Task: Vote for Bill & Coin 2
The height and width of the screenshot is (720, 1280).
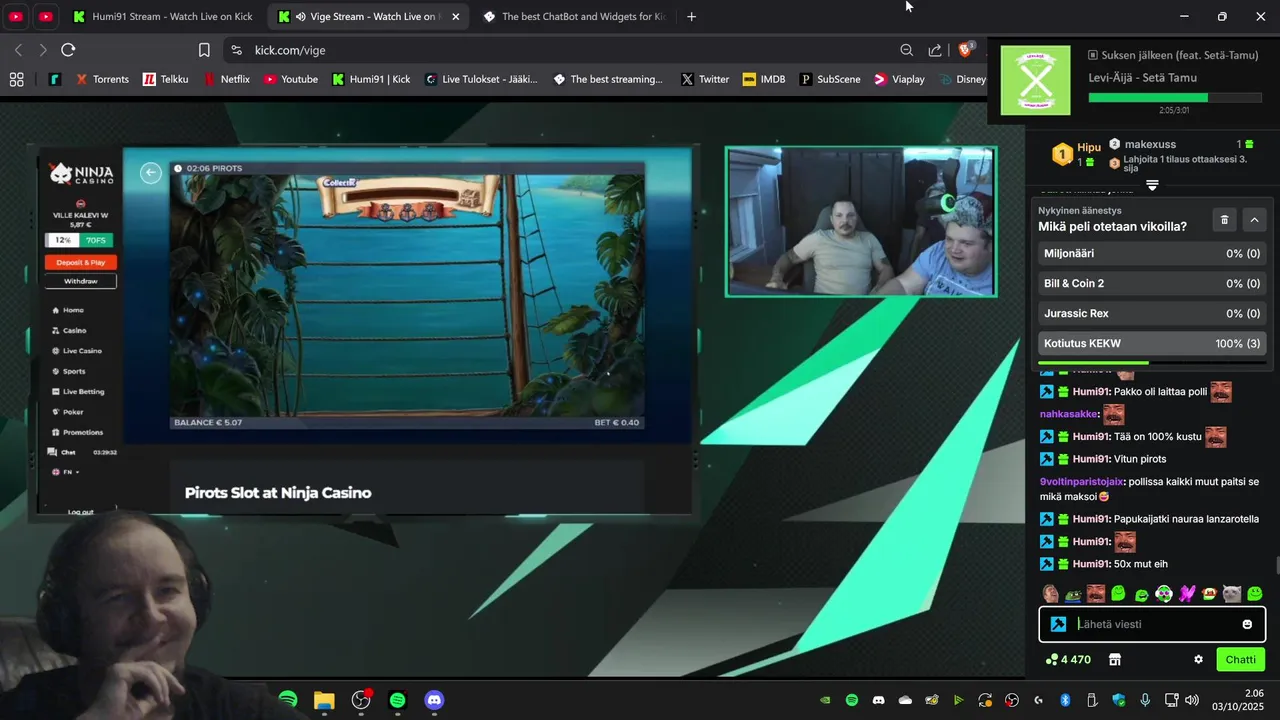Action: tap(1152, 284)
